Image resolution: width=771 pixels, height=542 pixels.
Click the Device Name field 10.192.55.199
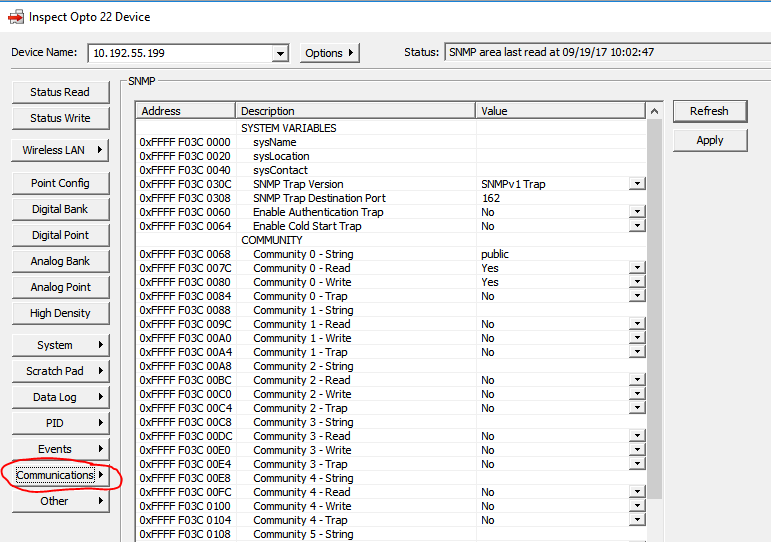[180, 53]
